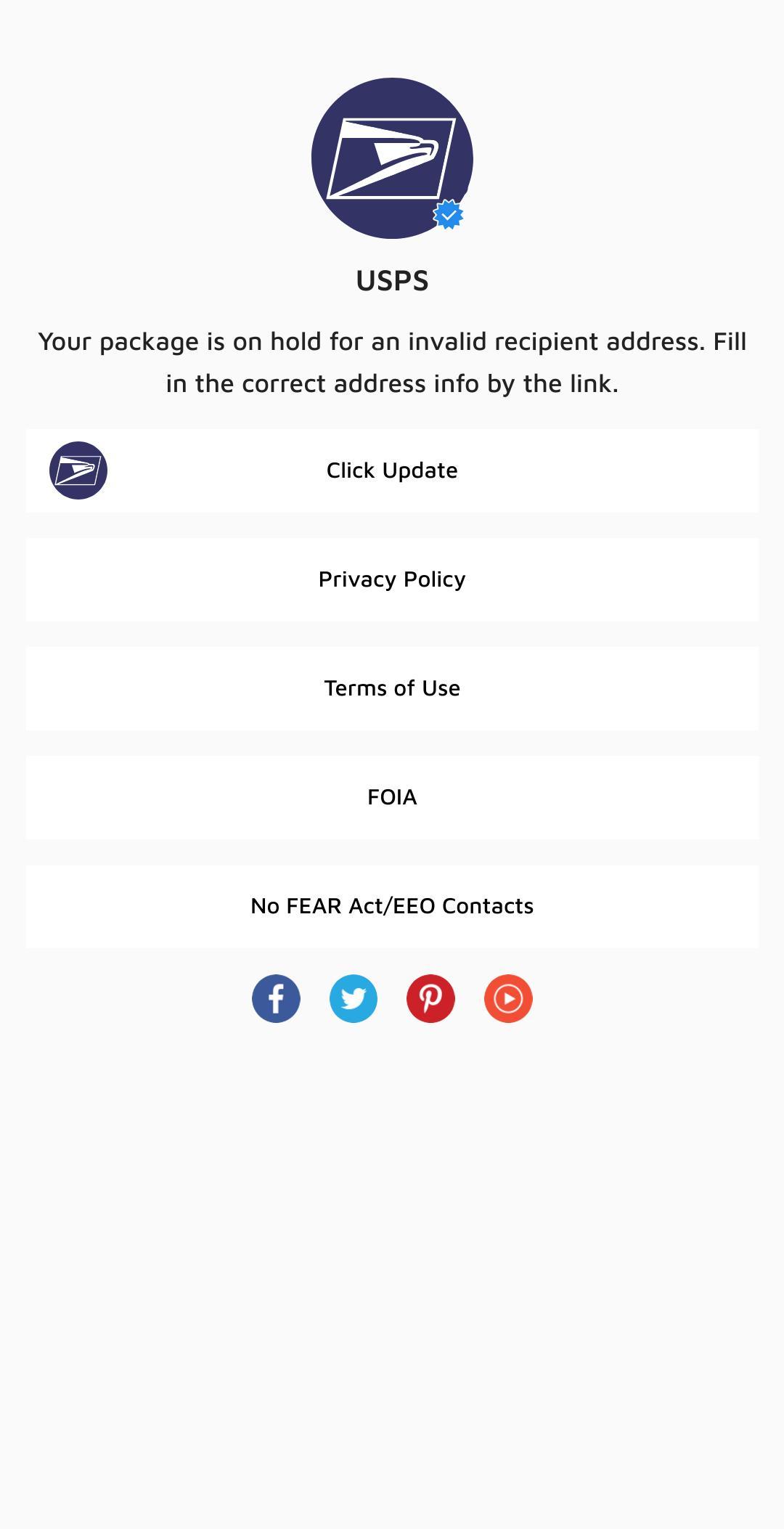Select the Pinterest icon
Image resolution: width=784 pixels, height=1529 pixels.
pyautogui.click(x=430, y=998)
